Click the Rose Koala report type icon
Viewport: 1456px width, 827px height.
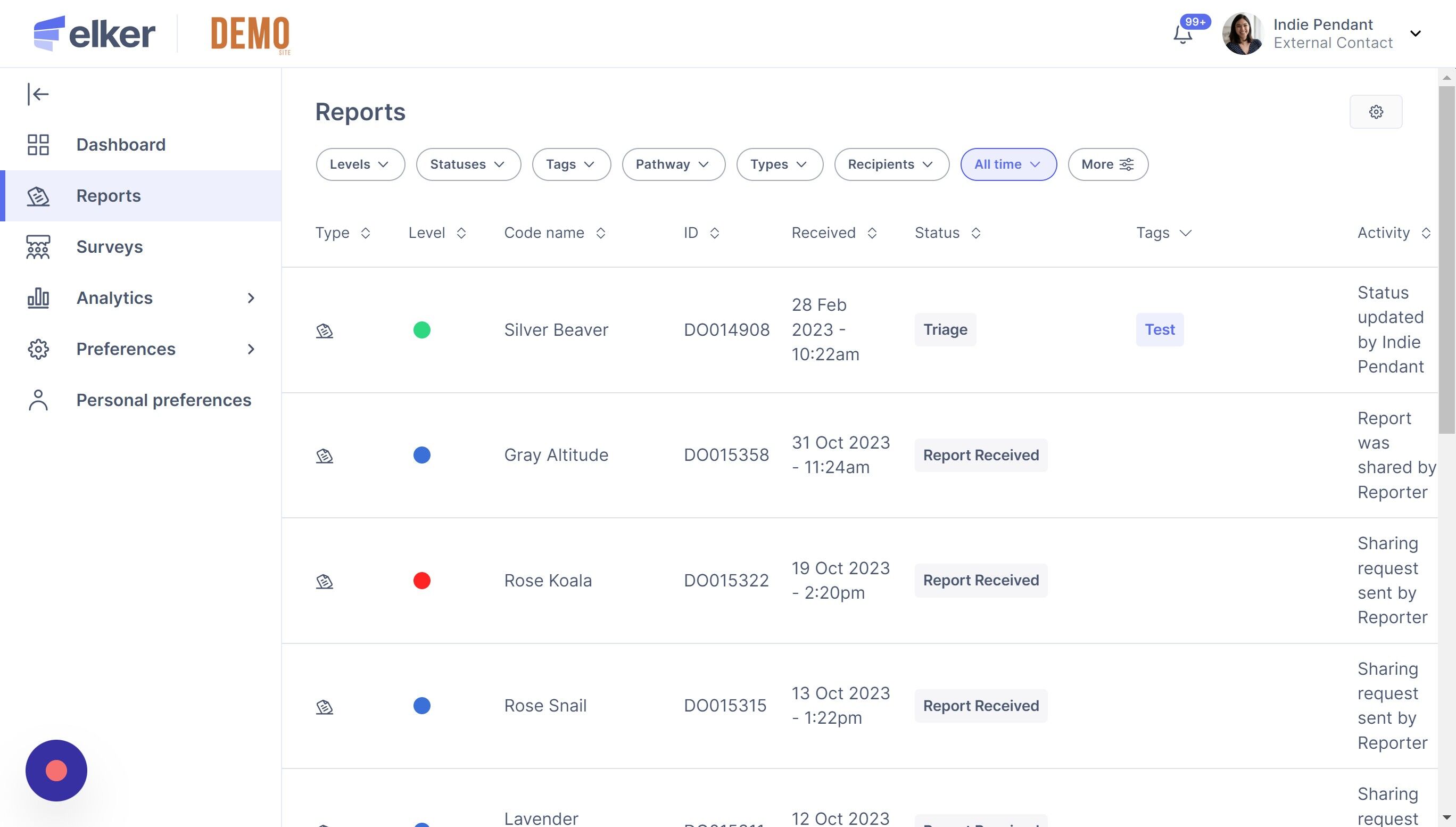click(324, 581)
